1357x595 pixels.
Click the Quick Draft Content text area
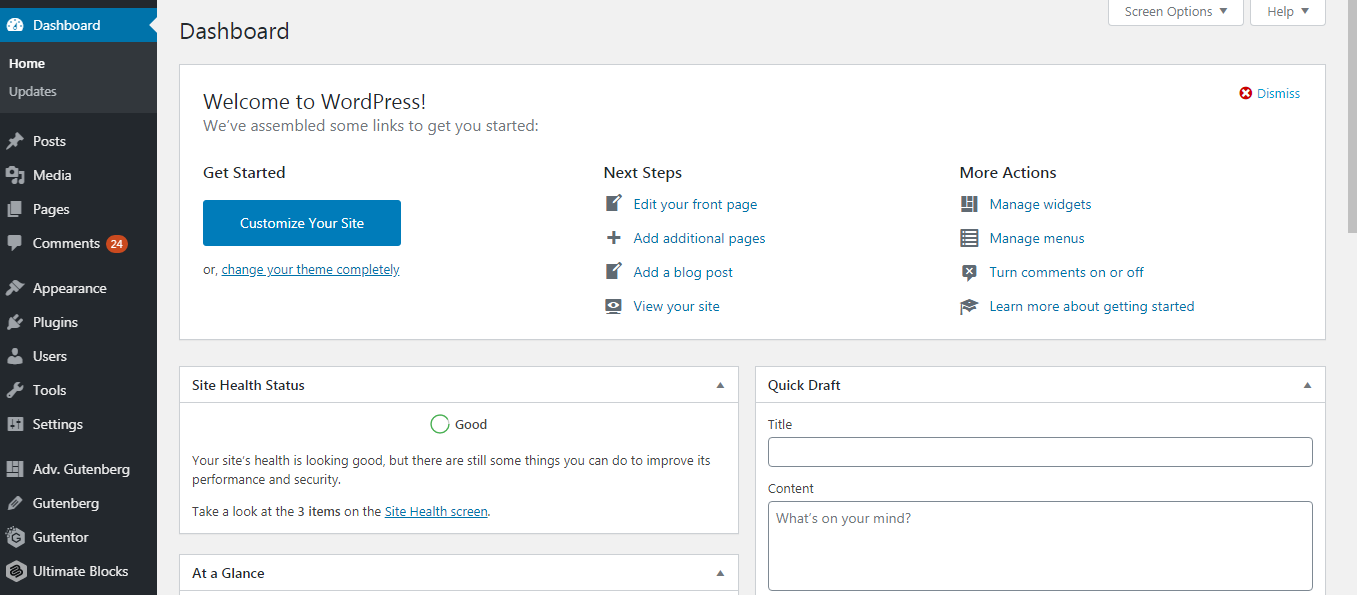[x=1040, y=546]
